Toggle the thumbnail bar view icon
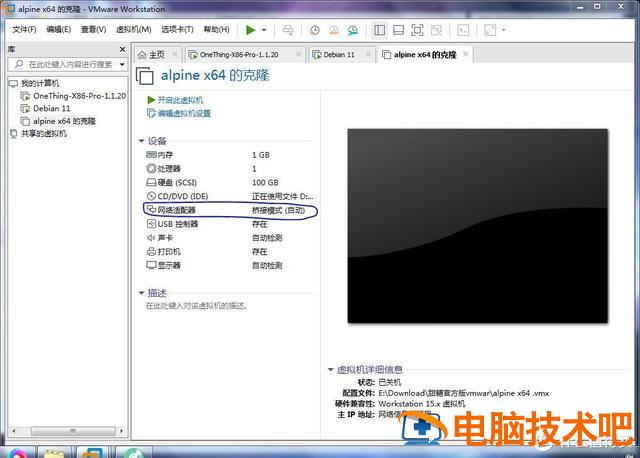The image size is (640, 458). [x=398, y=30]
